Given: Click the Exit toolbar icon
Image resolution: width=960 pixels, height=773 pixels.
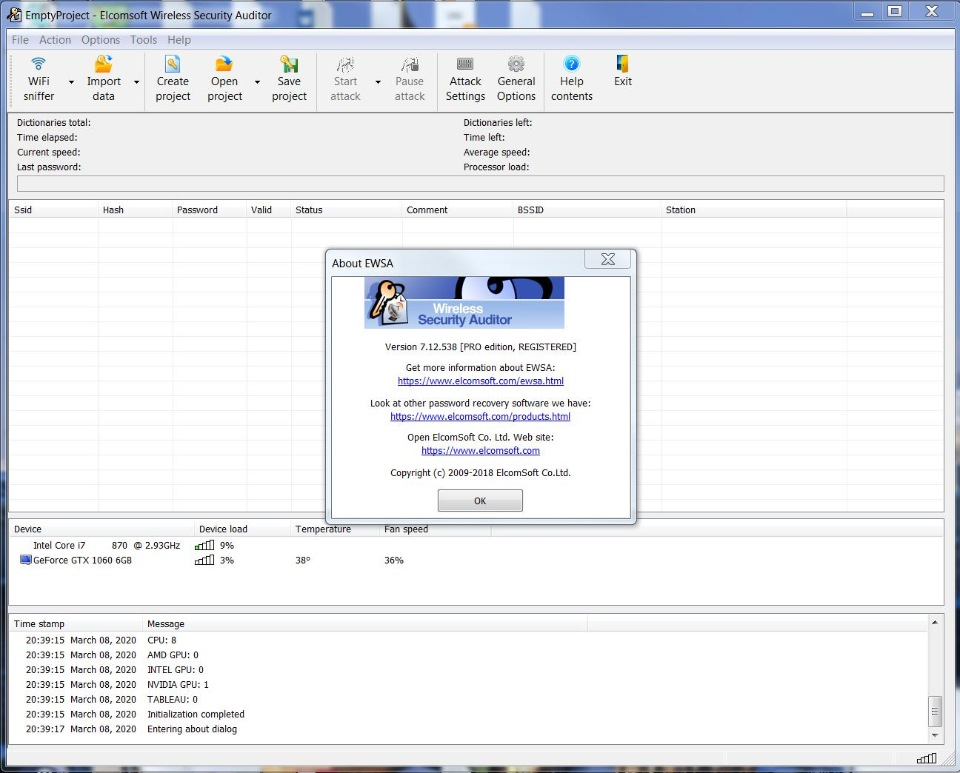Looking at the screenshot, I should click(x=623, y=64).
